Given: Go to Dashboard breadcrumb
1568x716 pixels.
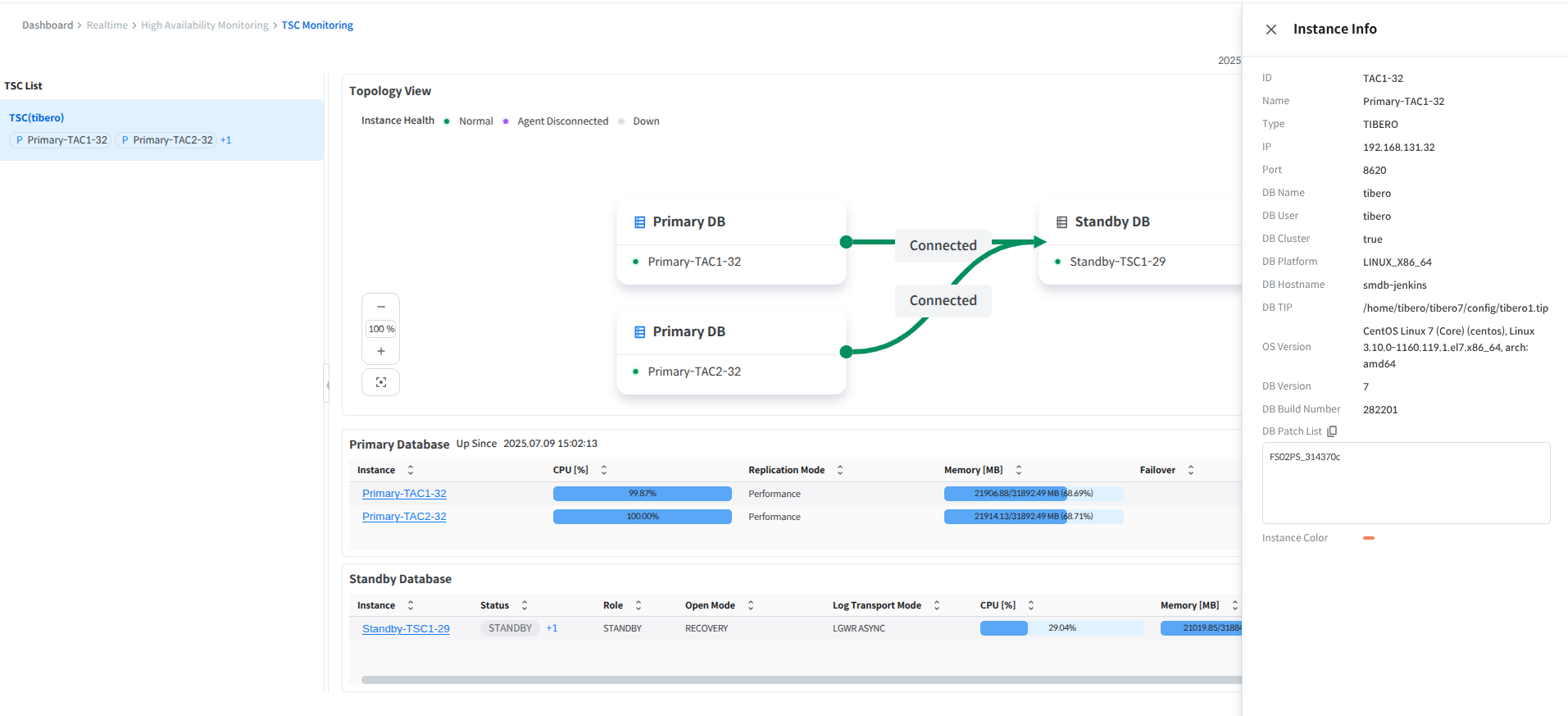Looking at the screenshot, I should (x=48, y=25).
